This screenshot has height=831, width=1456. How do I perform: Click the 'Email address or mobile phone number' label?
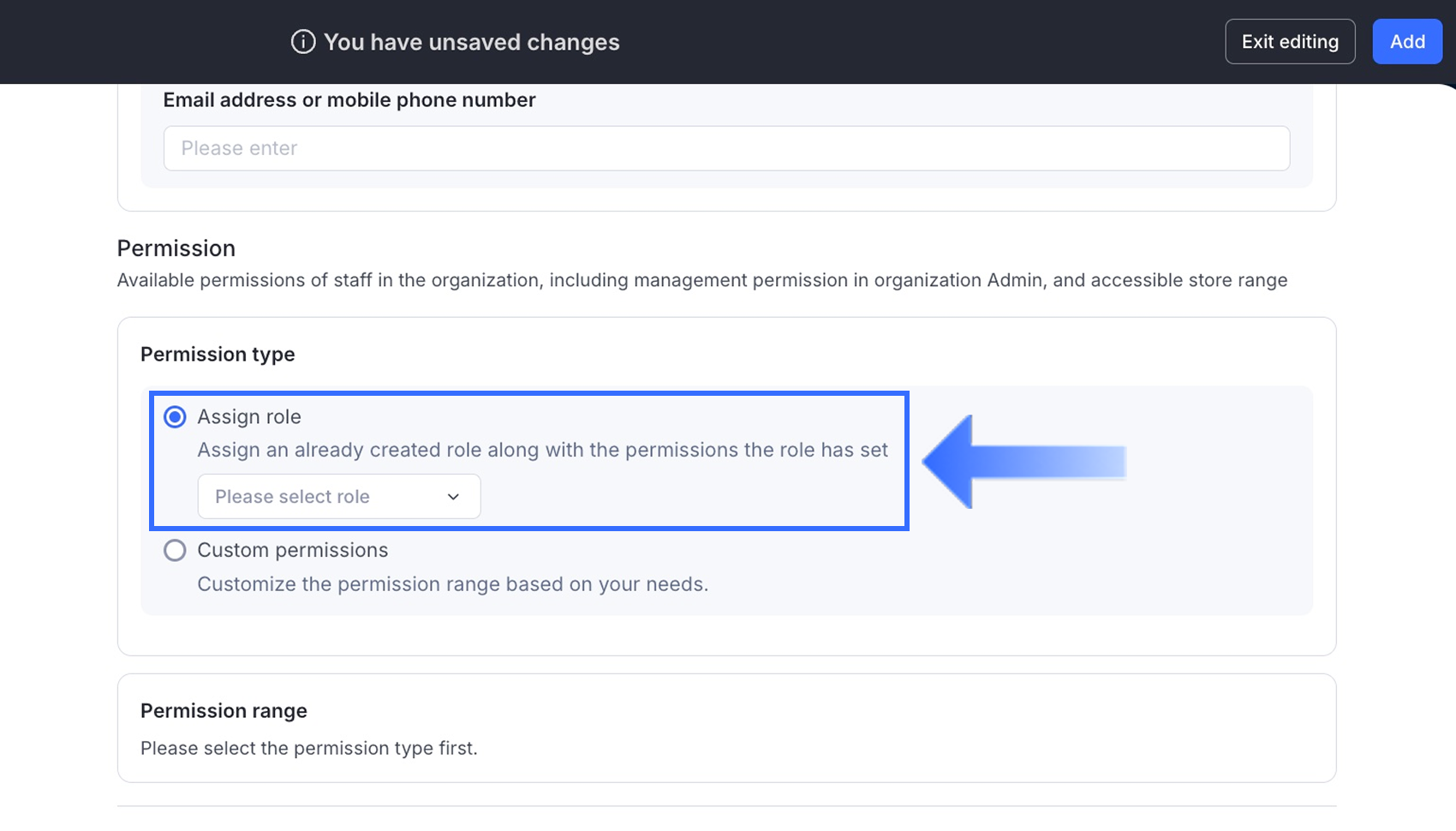click(x=349, y=100)
